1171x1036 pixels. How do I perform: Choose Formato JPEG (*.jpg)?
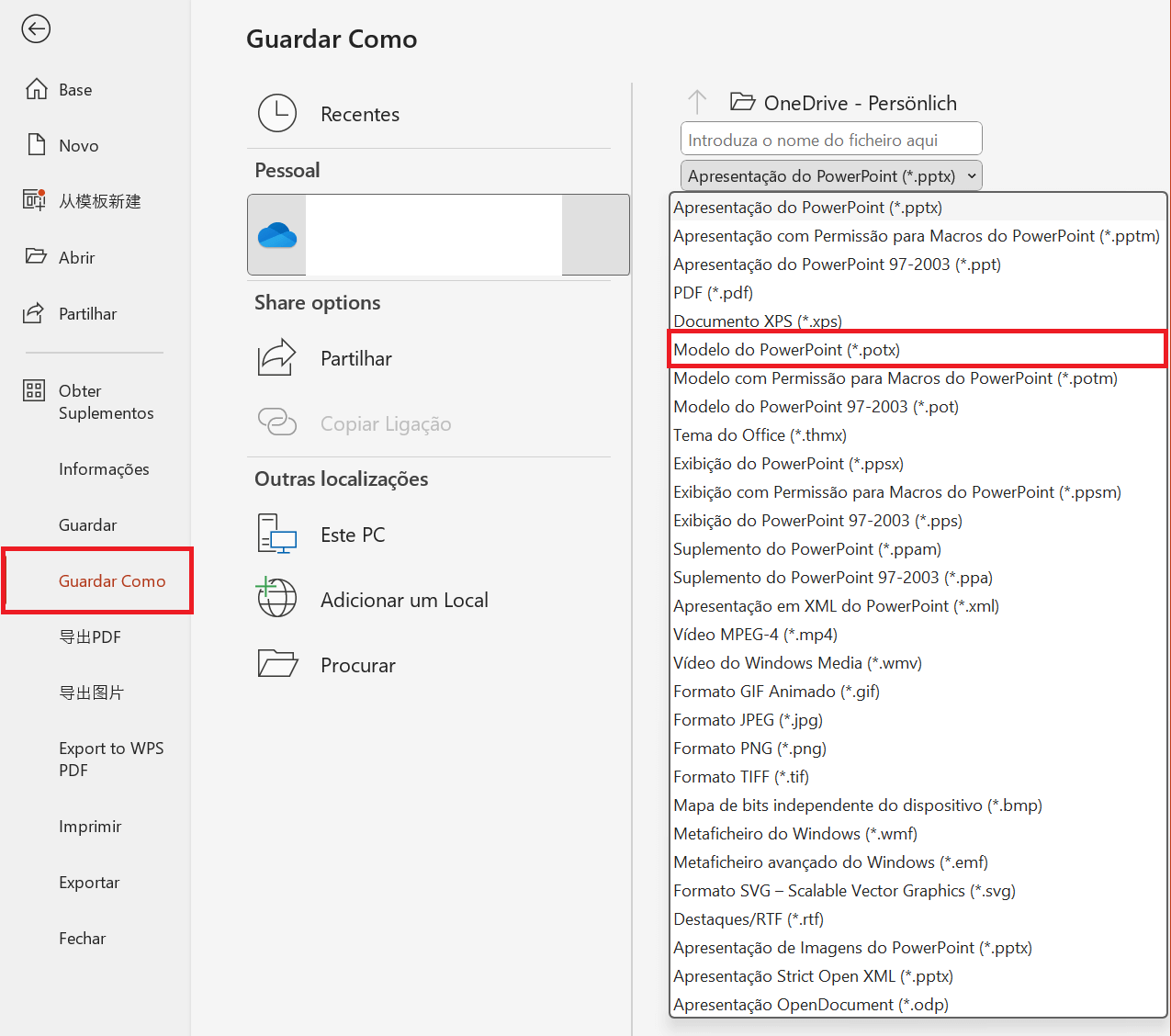tap(918, 720)
